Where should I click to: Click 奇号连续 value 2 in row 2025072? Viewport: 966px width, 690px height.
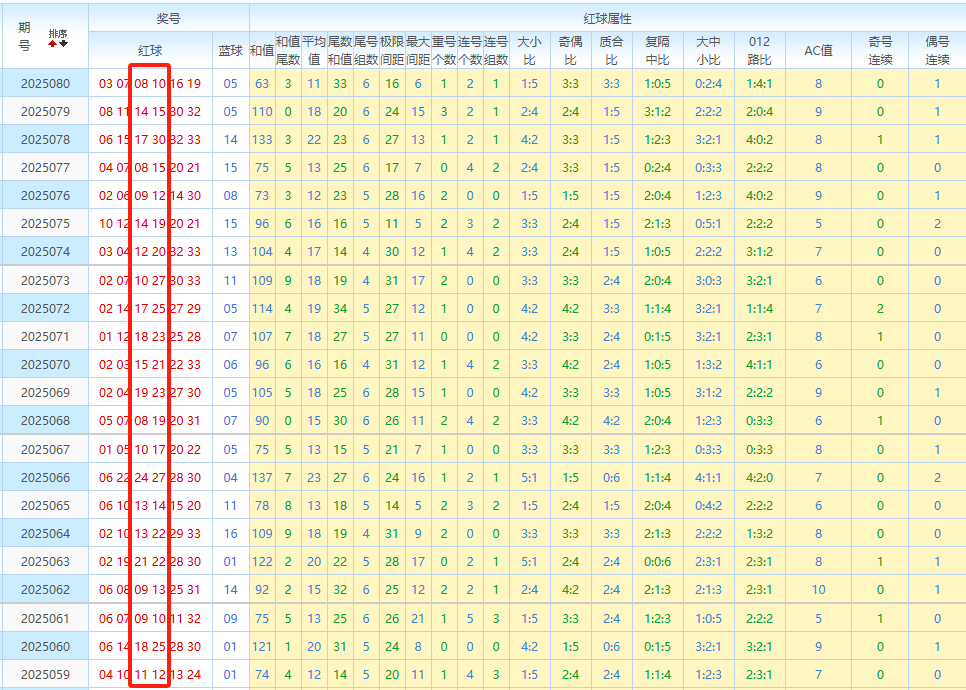pos(880,309)
